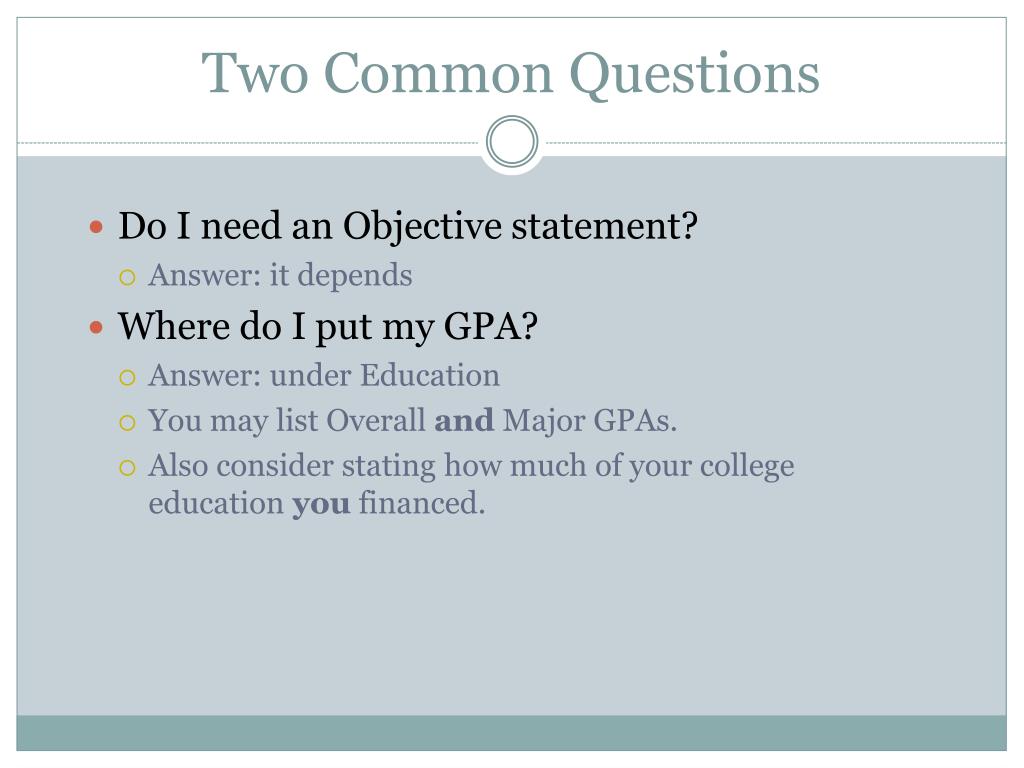The width and height of the screenshot is (1024, 768).
Task: Click the 'Two Common Questions' slide title
Action: (x=510, y=73)
